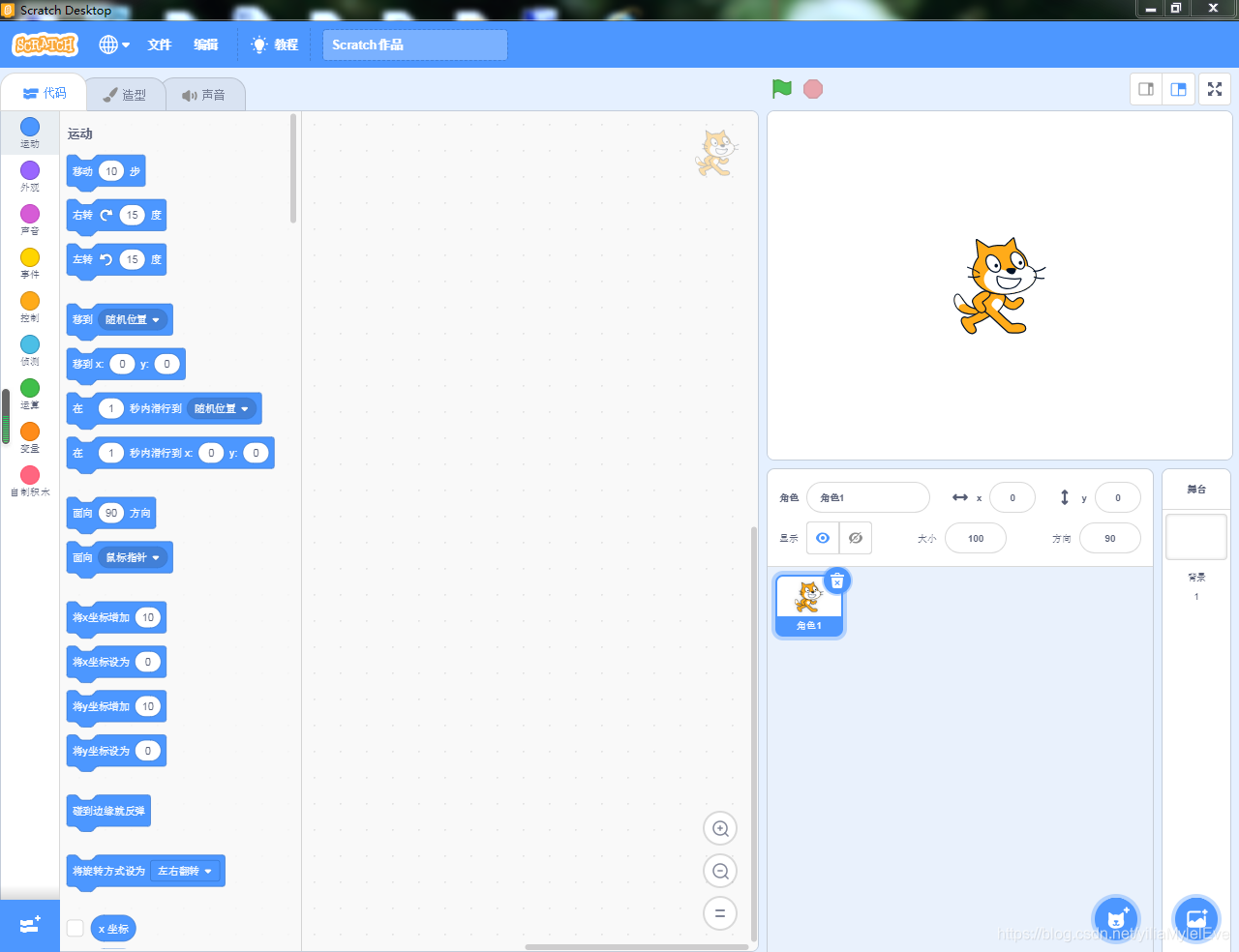
Task: Click the block palette vertical scrollbar
Action: tap(293, 168)
